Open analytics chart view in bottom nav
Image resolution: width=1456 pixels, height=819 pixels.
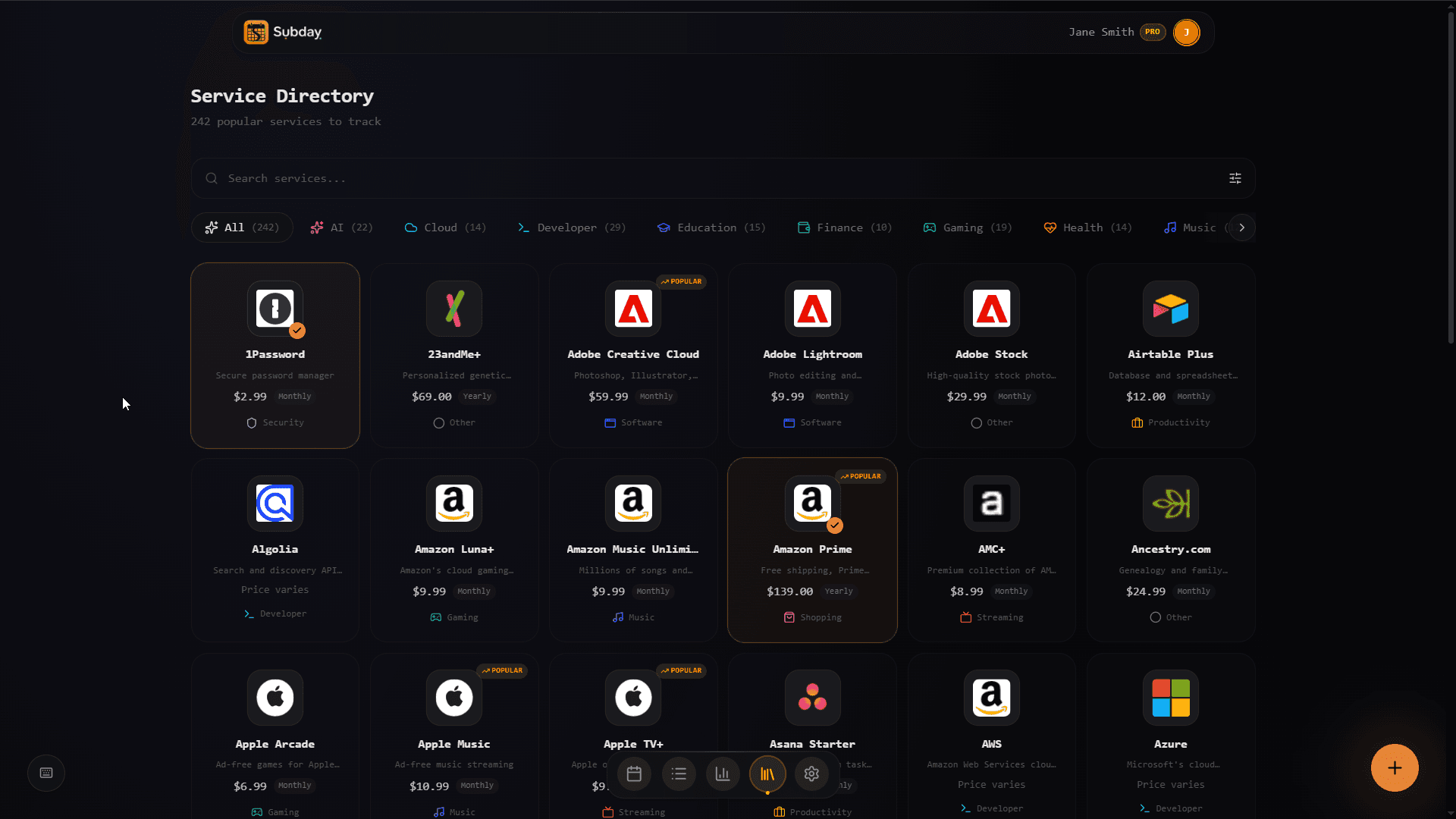tap(723, 773)
